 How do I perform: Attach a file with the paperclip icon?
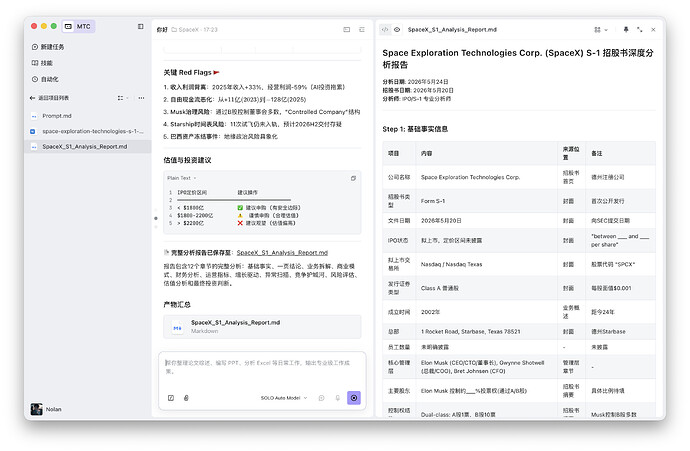point(186,398)
